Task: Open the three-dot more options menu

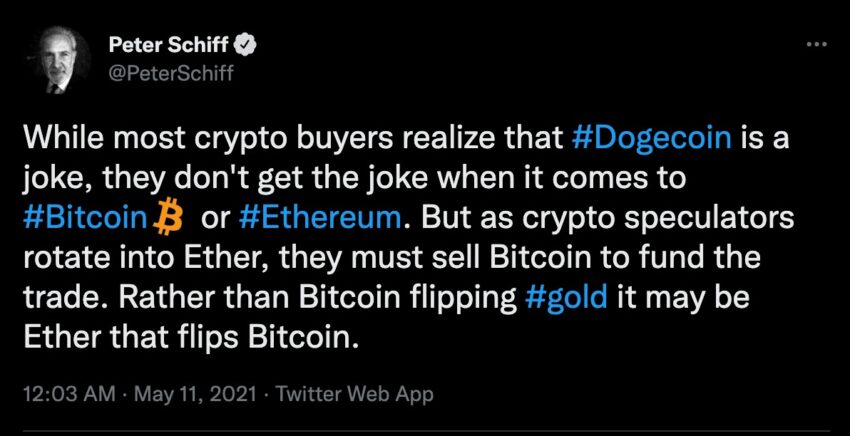Action: tap(817, 44)
